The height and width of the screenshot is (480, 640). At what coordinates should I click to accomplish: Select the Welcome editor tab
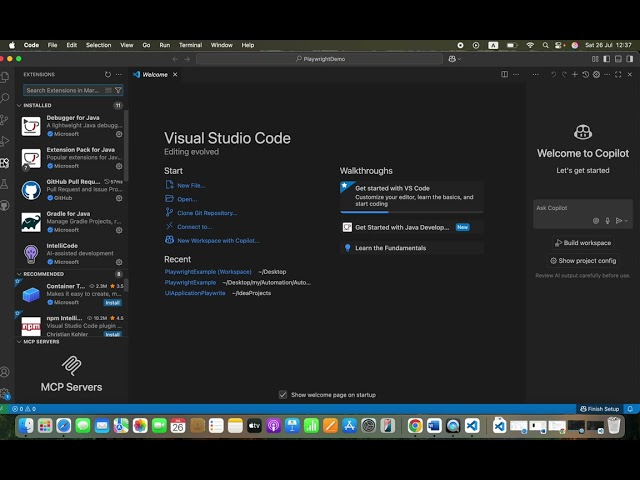[155, 74]
